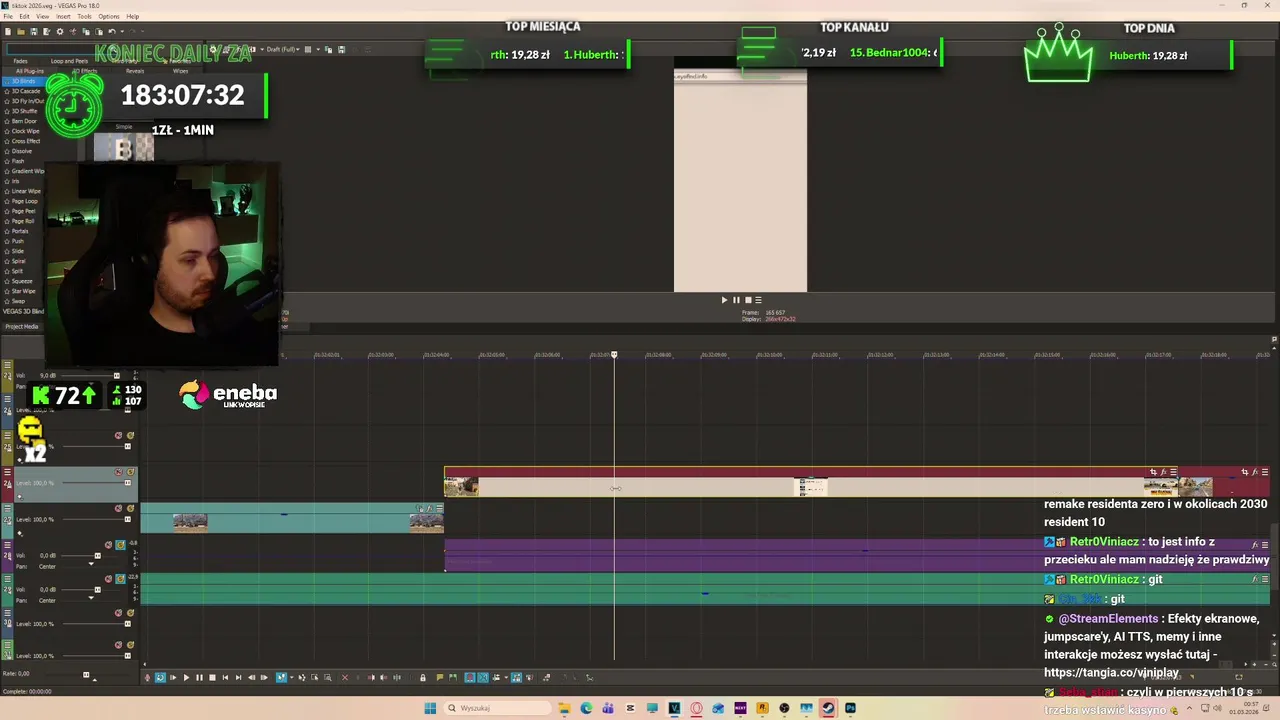Select the Page Loop transition
Image resolution: width=1280 pixels, height=720 pixels.
tap(24, 201)
